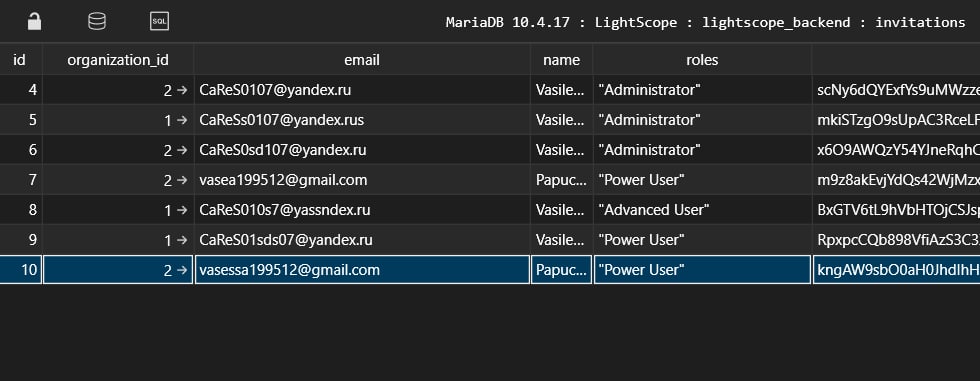This screenshot has width=980, height=381.
Task: Select the CaReS0107@yandex.ru email cell
Action: coord(362,90)
